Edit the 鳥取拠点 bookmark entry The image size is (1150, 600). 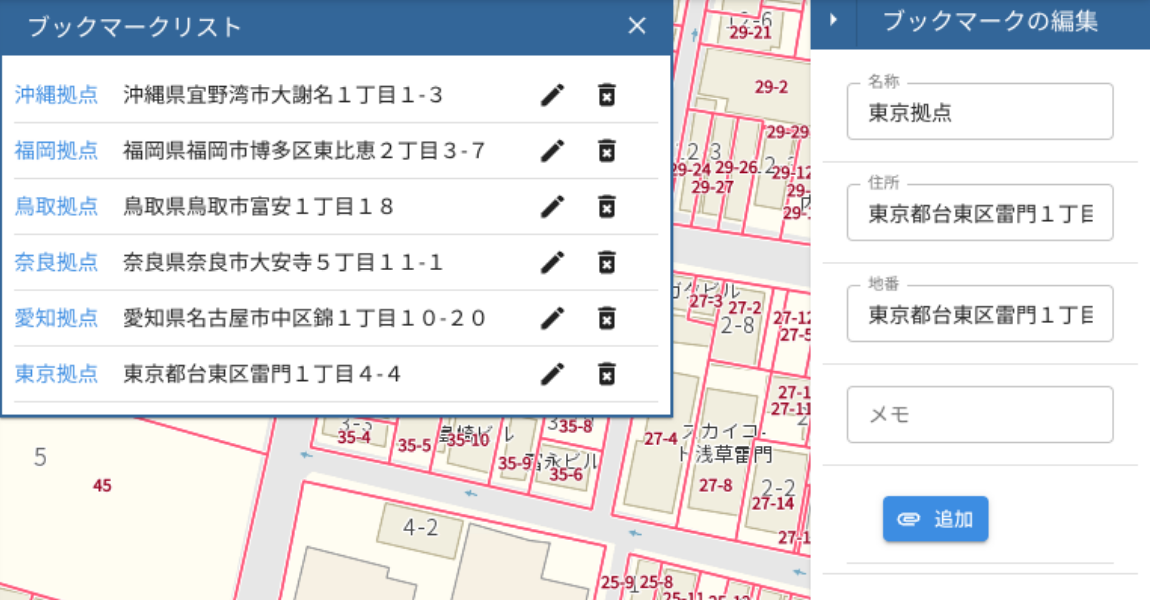pyautogui.click(x=552, y=206)
